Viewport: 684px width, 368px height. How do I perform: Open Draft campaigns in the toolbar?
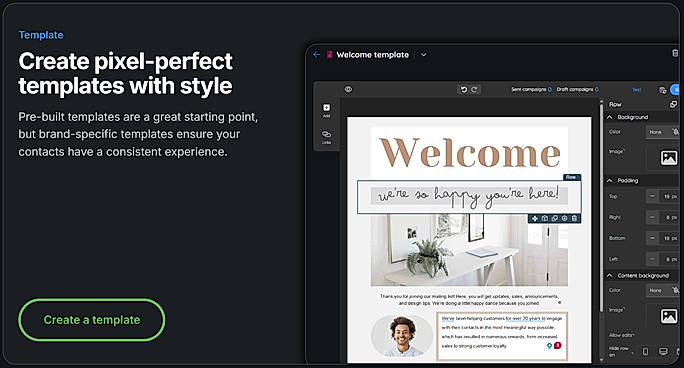click(578, 89)
